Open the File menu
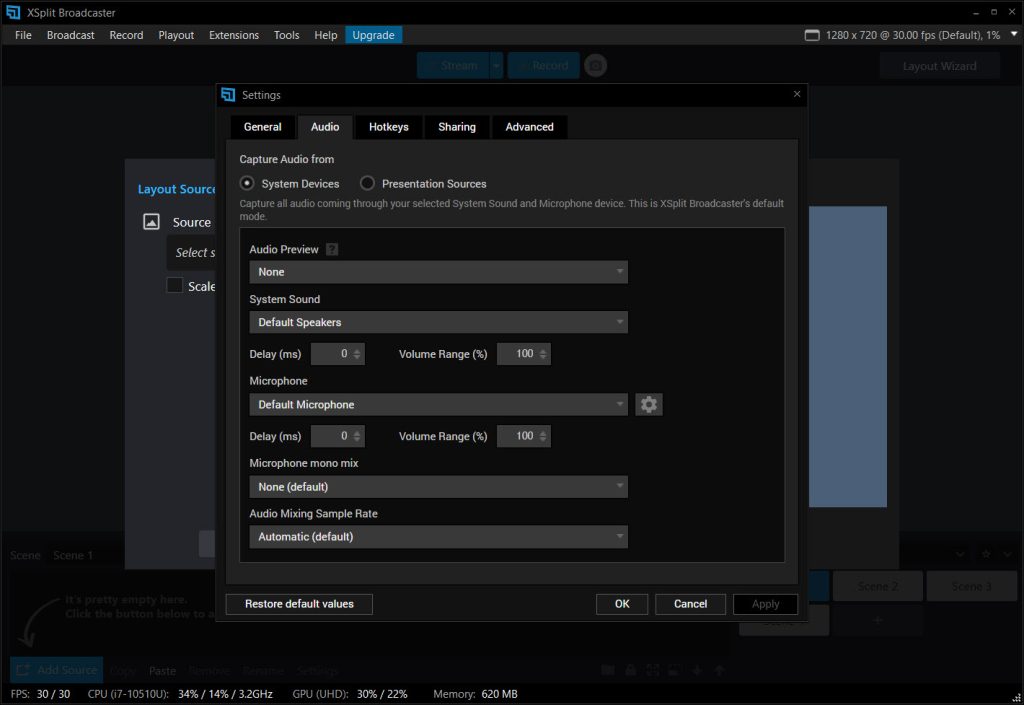The image size is (1024, 705). click(x=23, y=35)
